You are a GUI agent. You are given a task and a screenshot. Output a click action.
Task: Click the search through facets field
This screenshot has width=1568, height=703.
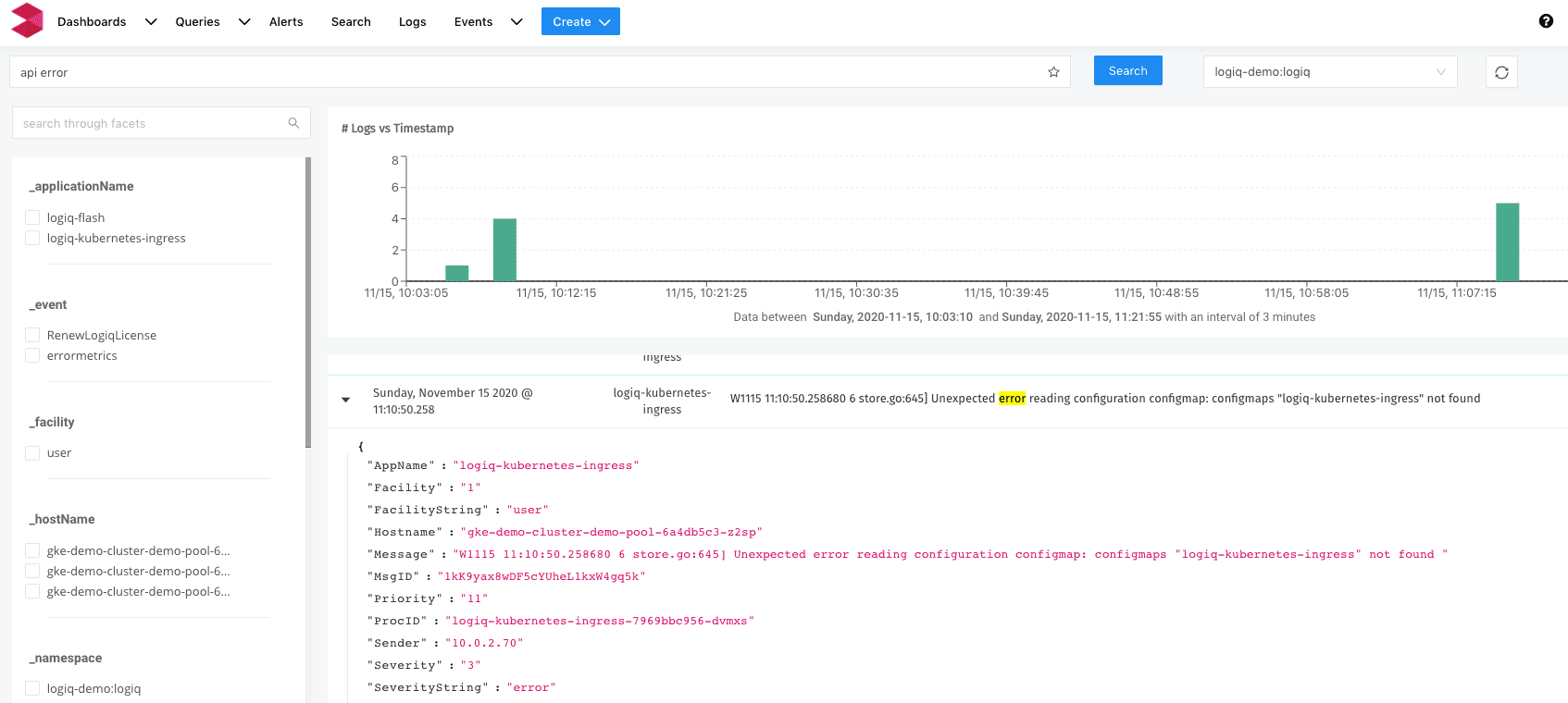coord(161,123)
